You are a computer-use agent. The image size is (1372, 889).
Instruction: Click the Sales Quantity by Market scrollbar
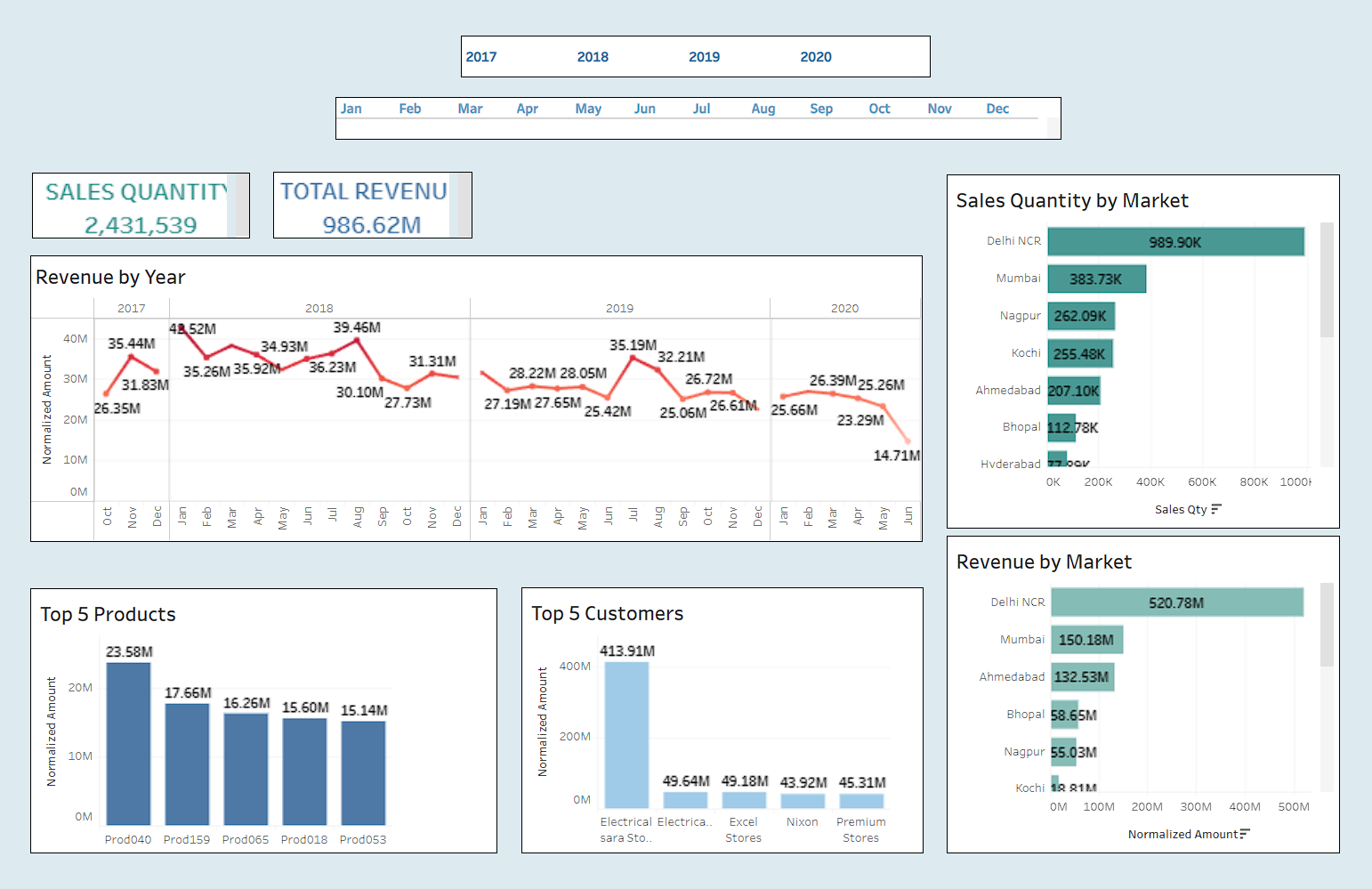click(1327, 280)
